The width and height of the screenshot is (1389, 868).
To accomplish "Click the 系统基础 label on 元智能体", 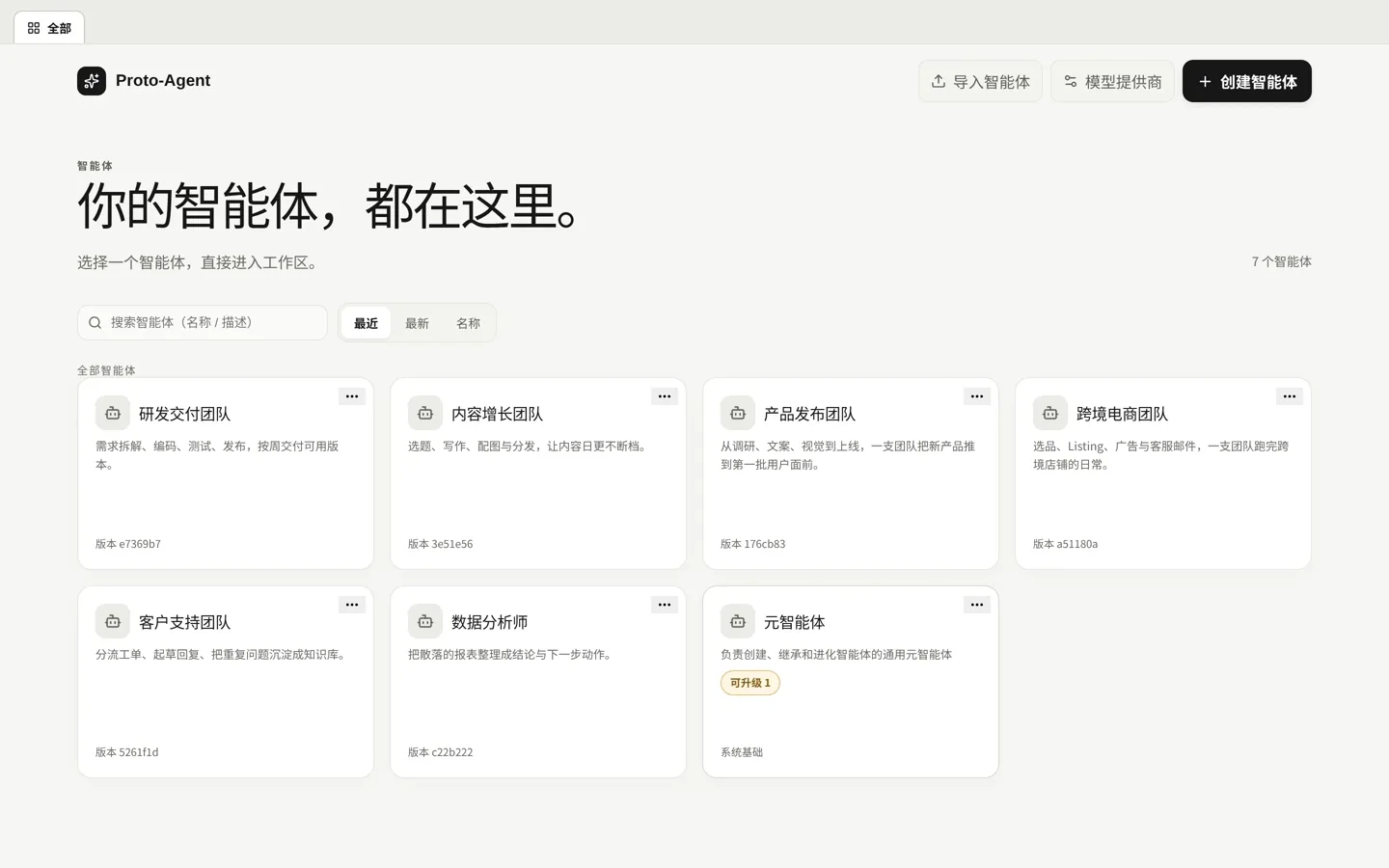I will (x=742, y=752).
